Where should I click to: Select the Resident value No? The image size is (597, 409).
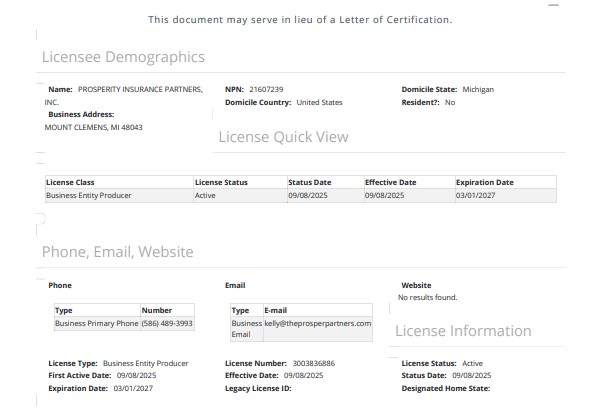point(450,102)
